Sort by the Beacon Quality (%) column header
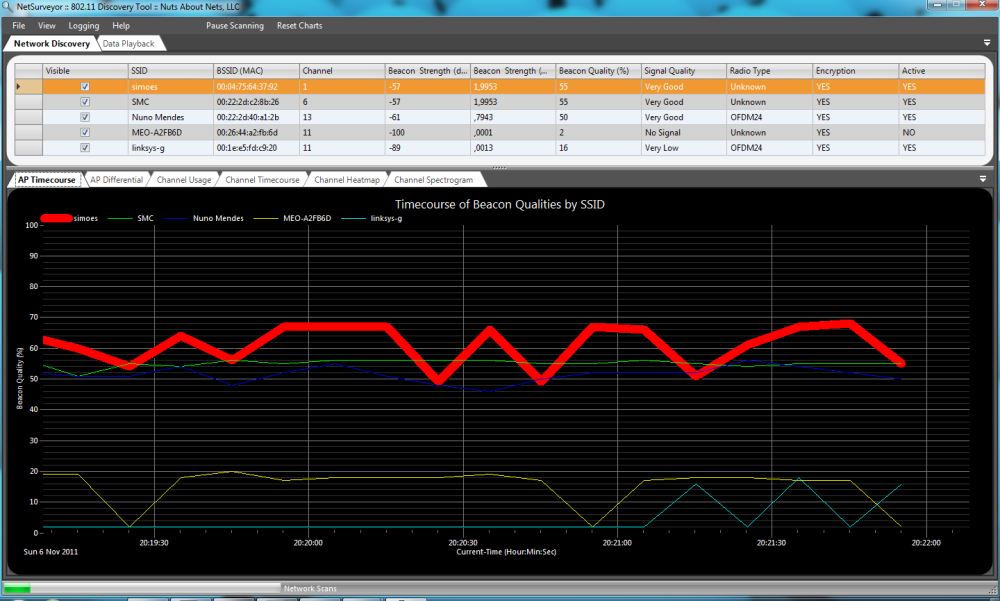 coord(598,71)
